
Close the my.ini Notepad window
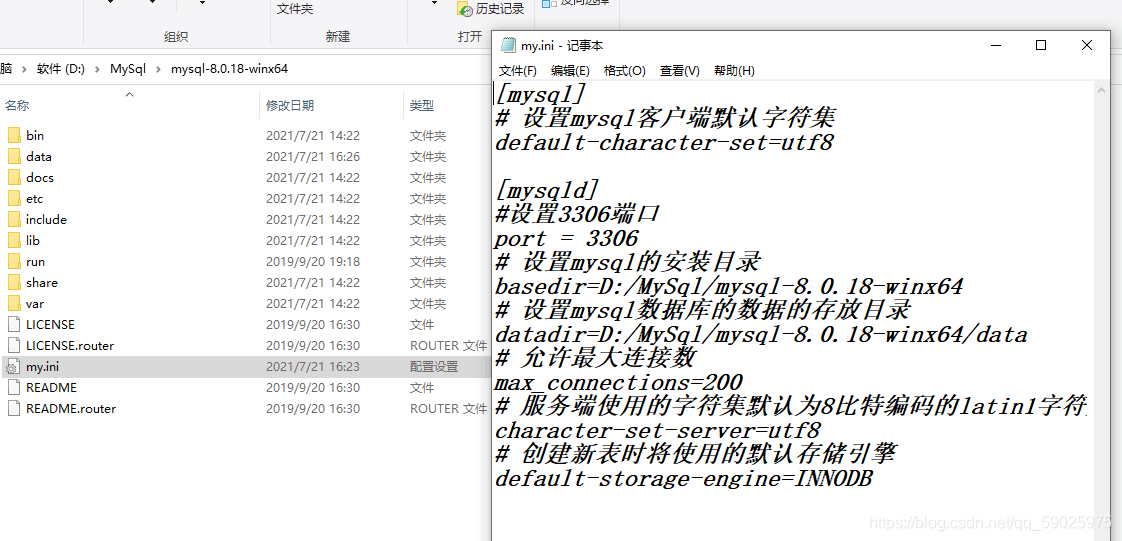[x=1087, y=45]
